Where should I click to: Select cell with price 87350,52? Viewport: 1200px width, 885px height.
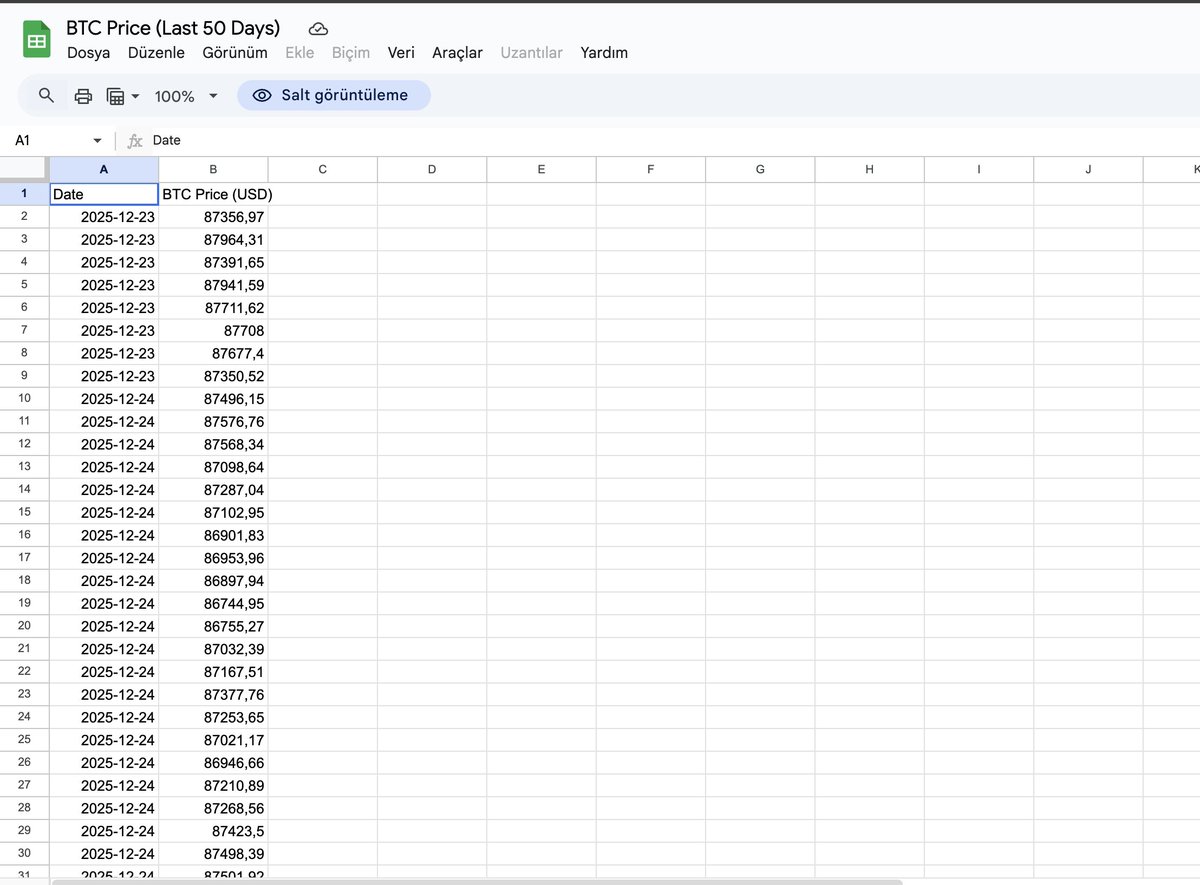click(x=213, y=376)
